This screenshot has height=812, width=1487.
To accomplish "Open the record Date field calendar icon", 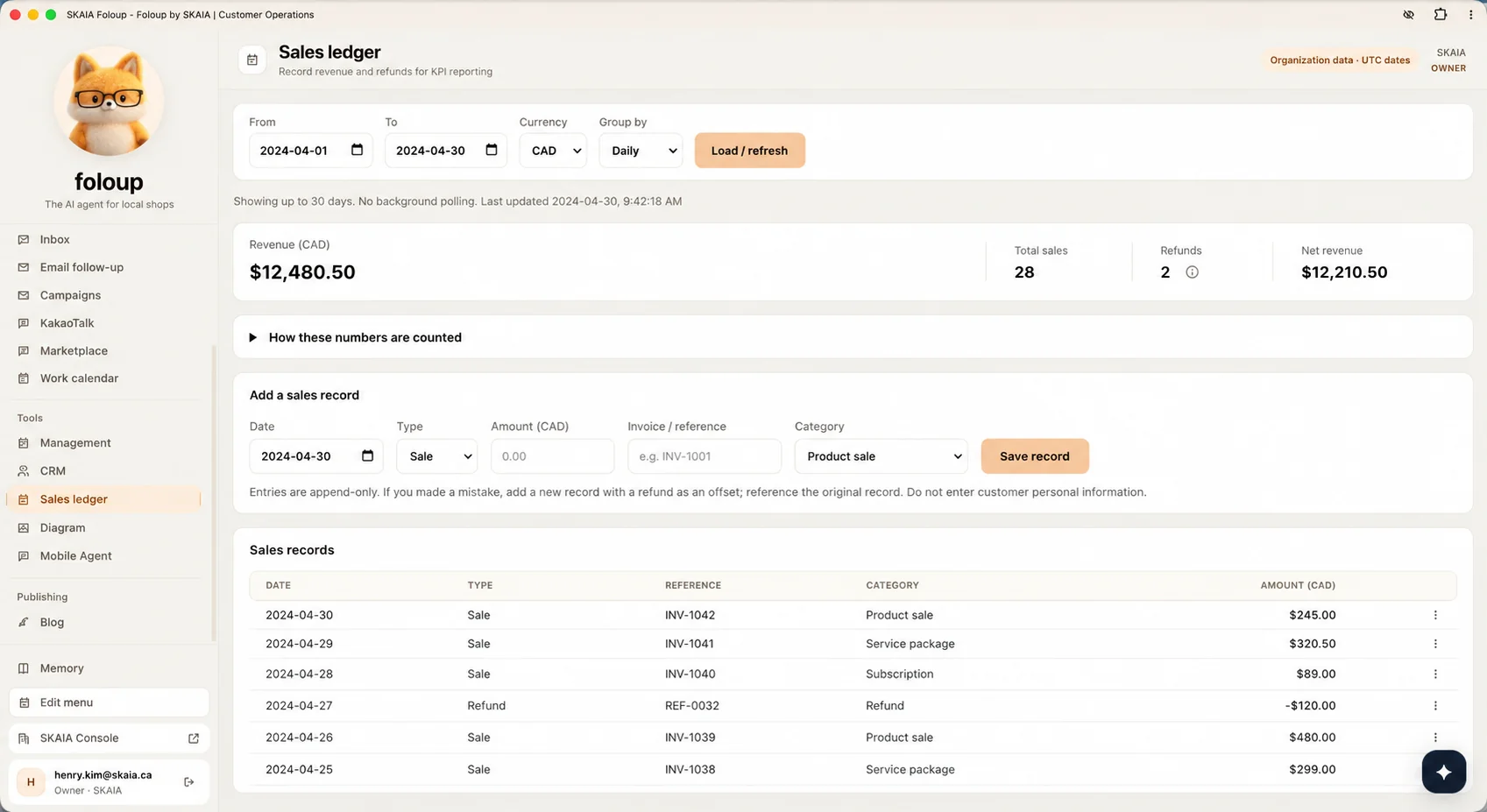I will pos(367,455).
